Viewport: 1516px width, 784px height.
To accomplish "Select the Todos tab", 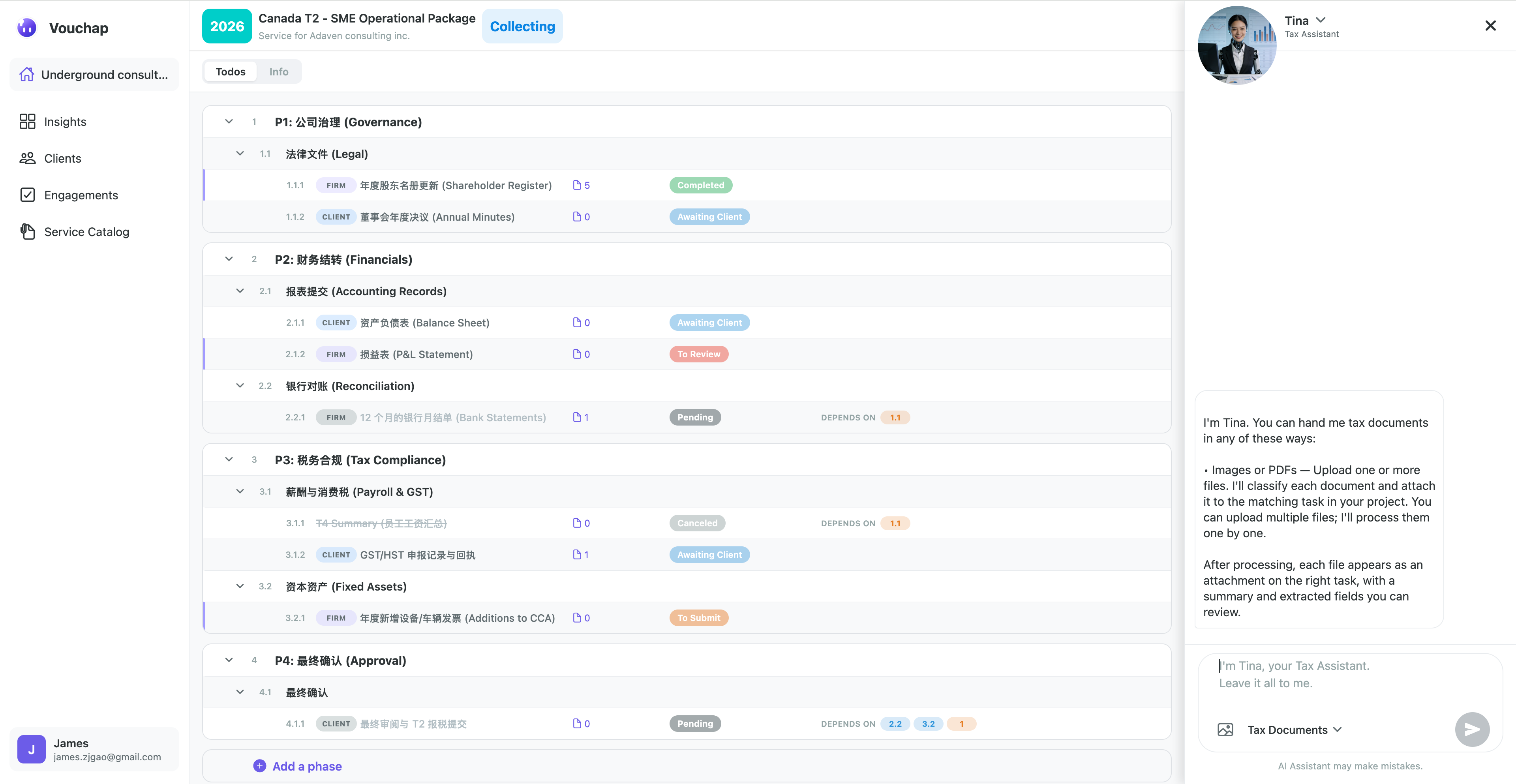I will click(x=230, y=71).
